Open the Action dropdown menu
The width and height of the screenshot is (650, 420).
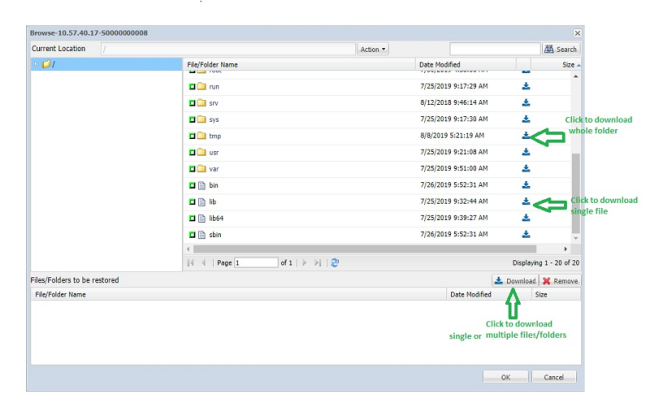coord(373,49)
